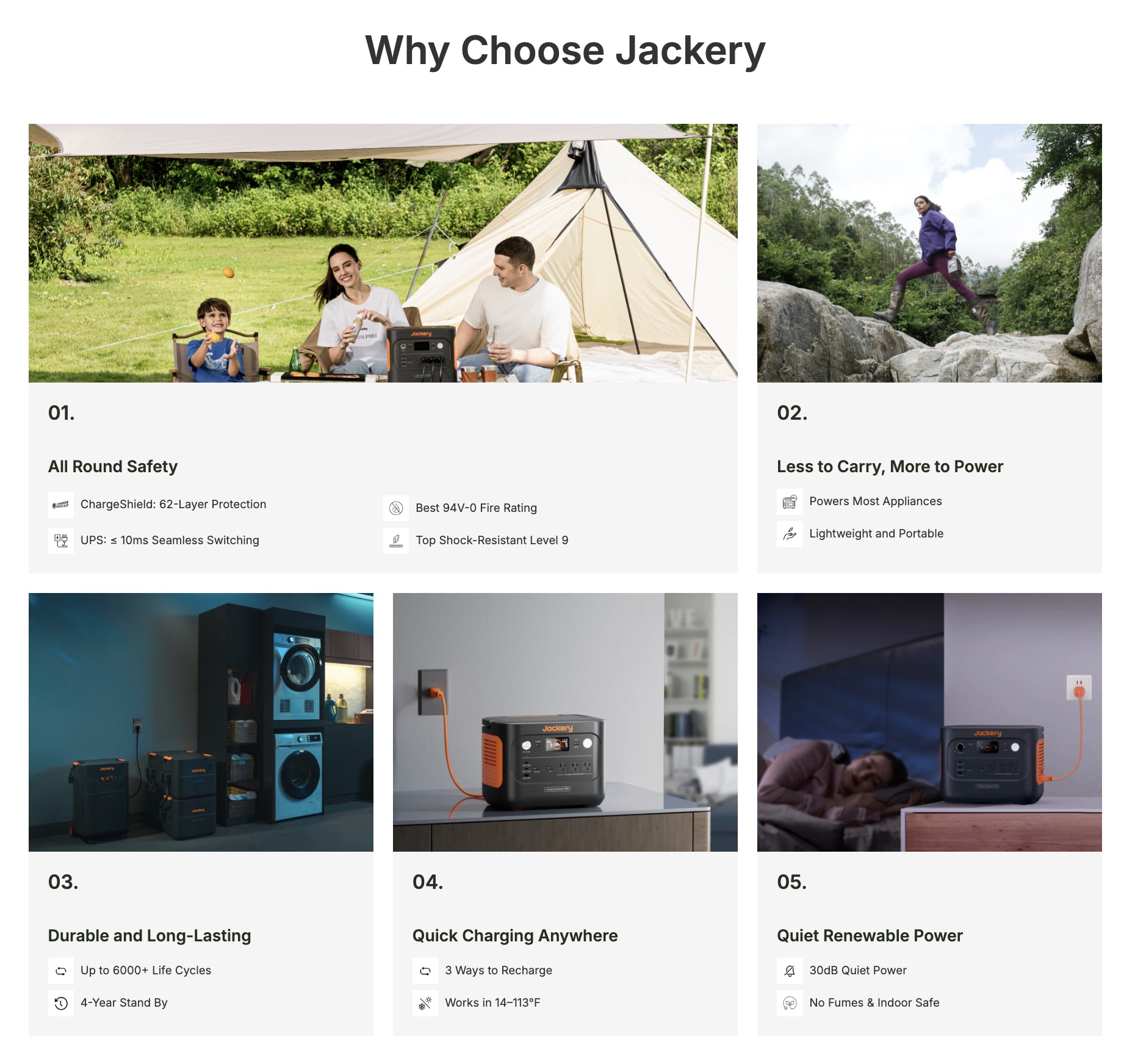This screenshot has height=1064, width=1135.
Task: Click the No Fumes & Indoor Safe icon
Action: 790,1003
